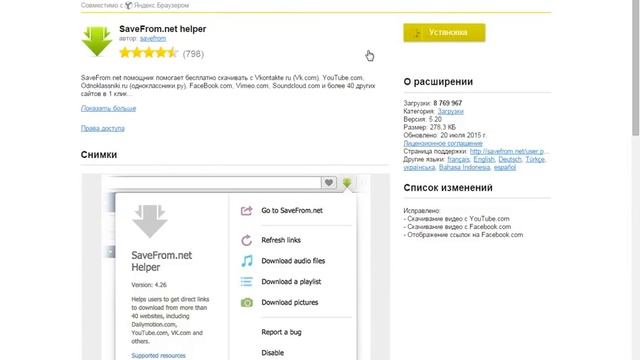This screenshot has height=360, width=640.
Task: Click the yellow Установка install button
Action: tap(444, 33)
